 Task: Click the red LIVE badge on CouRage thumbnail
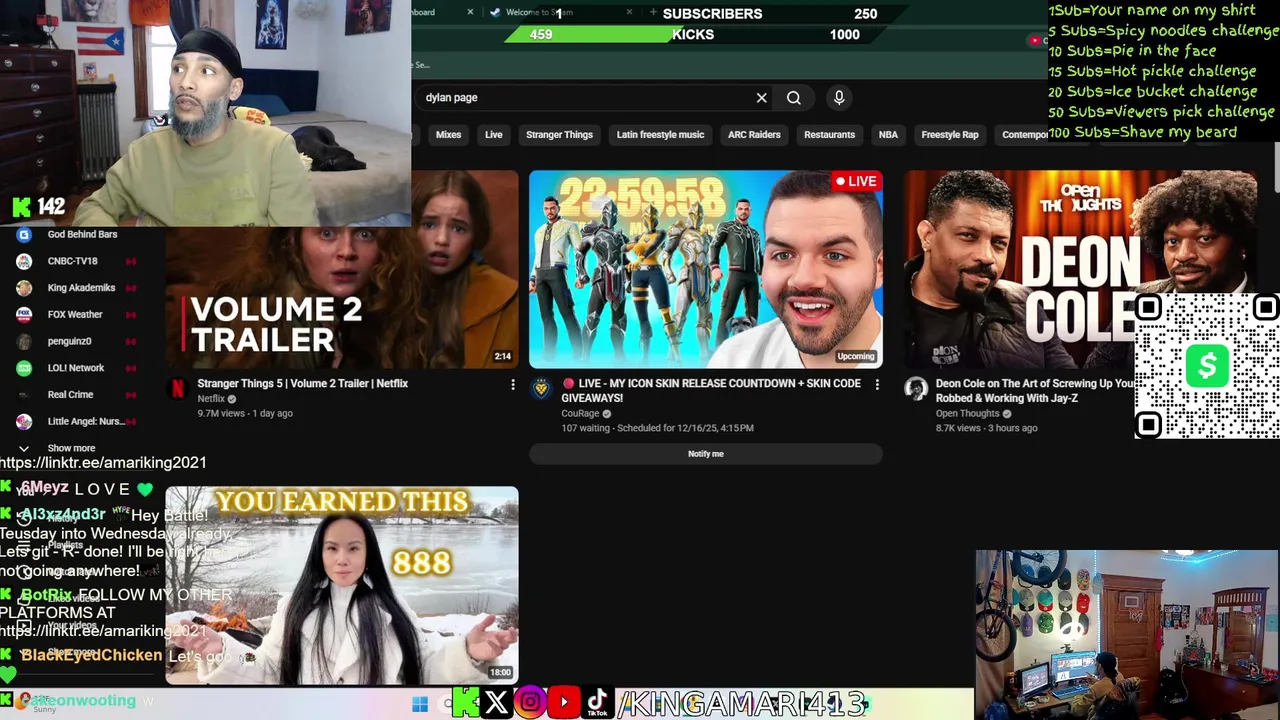(856, 181)
